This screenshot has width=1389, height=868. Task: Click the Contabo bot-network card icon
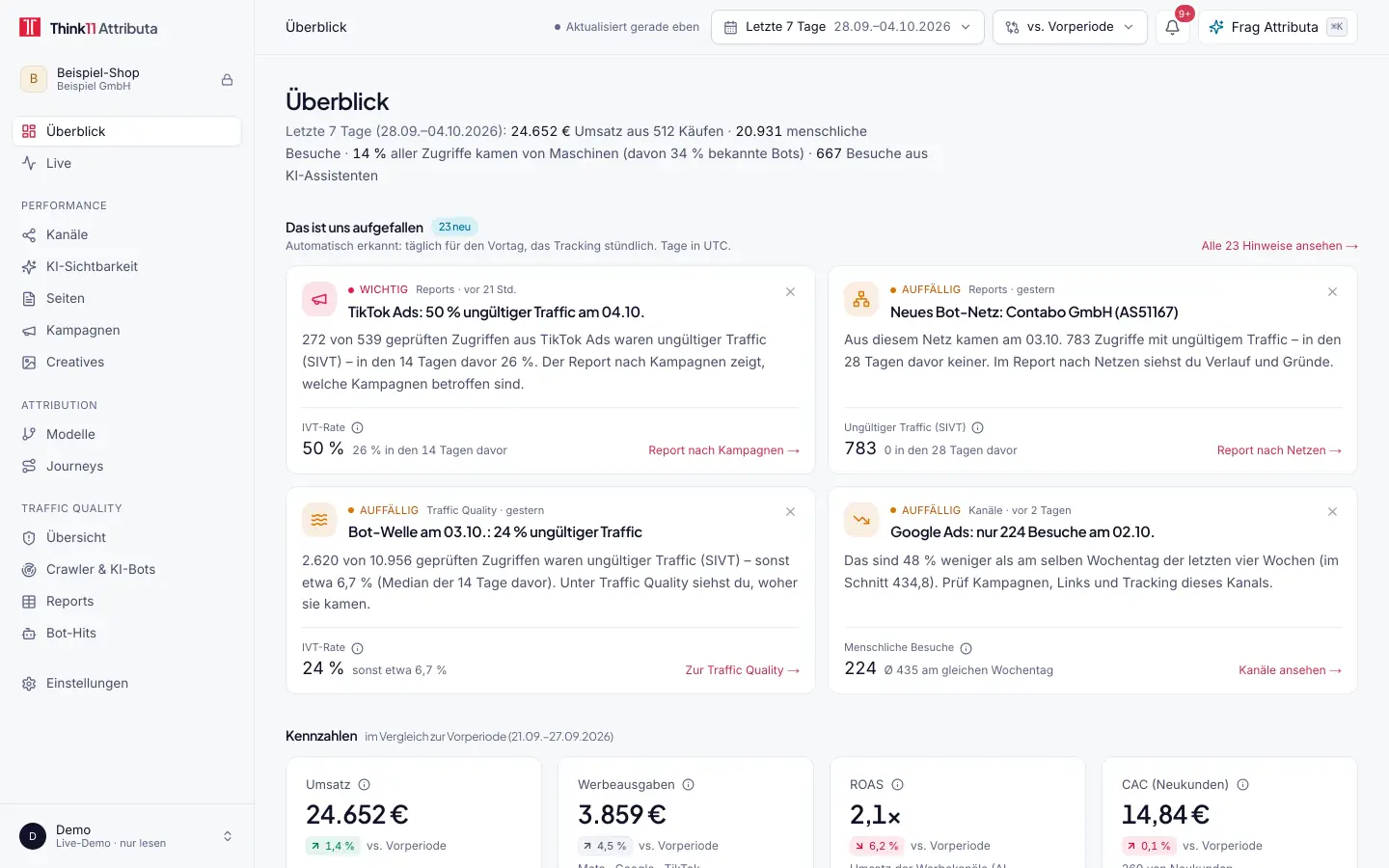click(861, 300)
